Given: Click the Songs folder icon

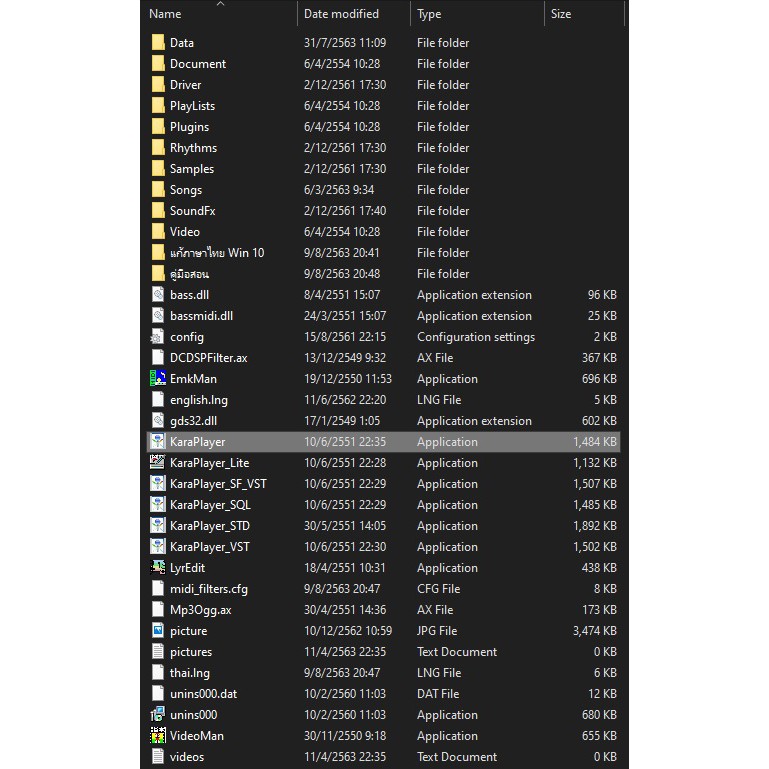Looking at the screenshot, I should tap(158, 190).
